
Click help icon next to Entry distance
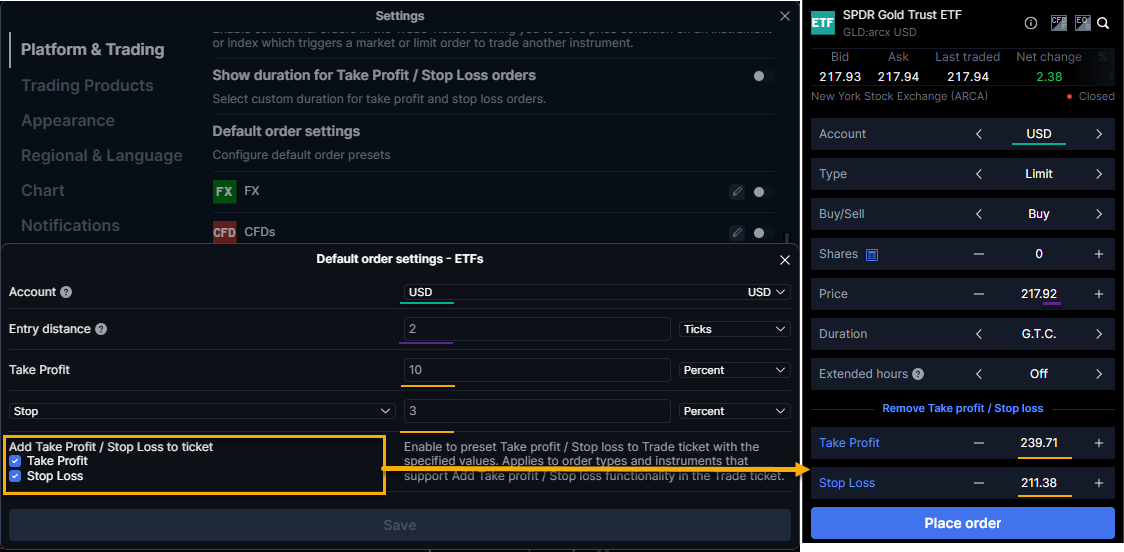(101, 329)
